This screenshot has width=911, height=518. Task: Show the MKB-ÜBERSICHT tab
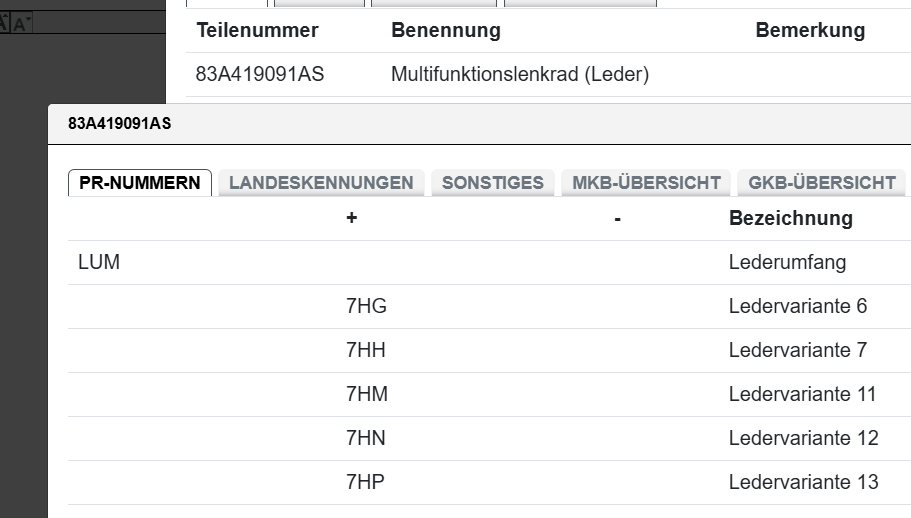click(x=646, y=183)
